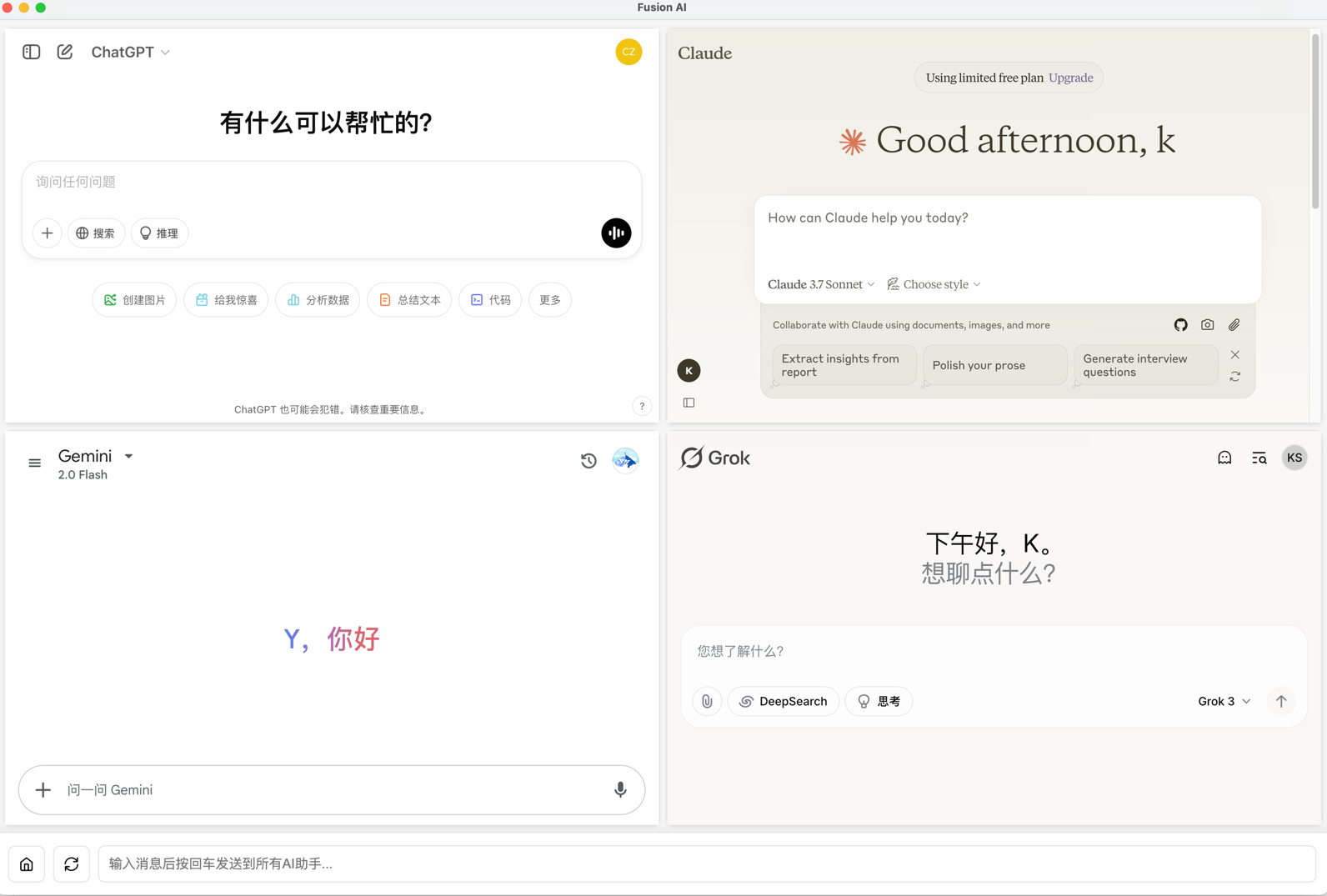Open Grok history search icon
Image resolution: width=1327 pixels, height=896 pixels.
1259,458
